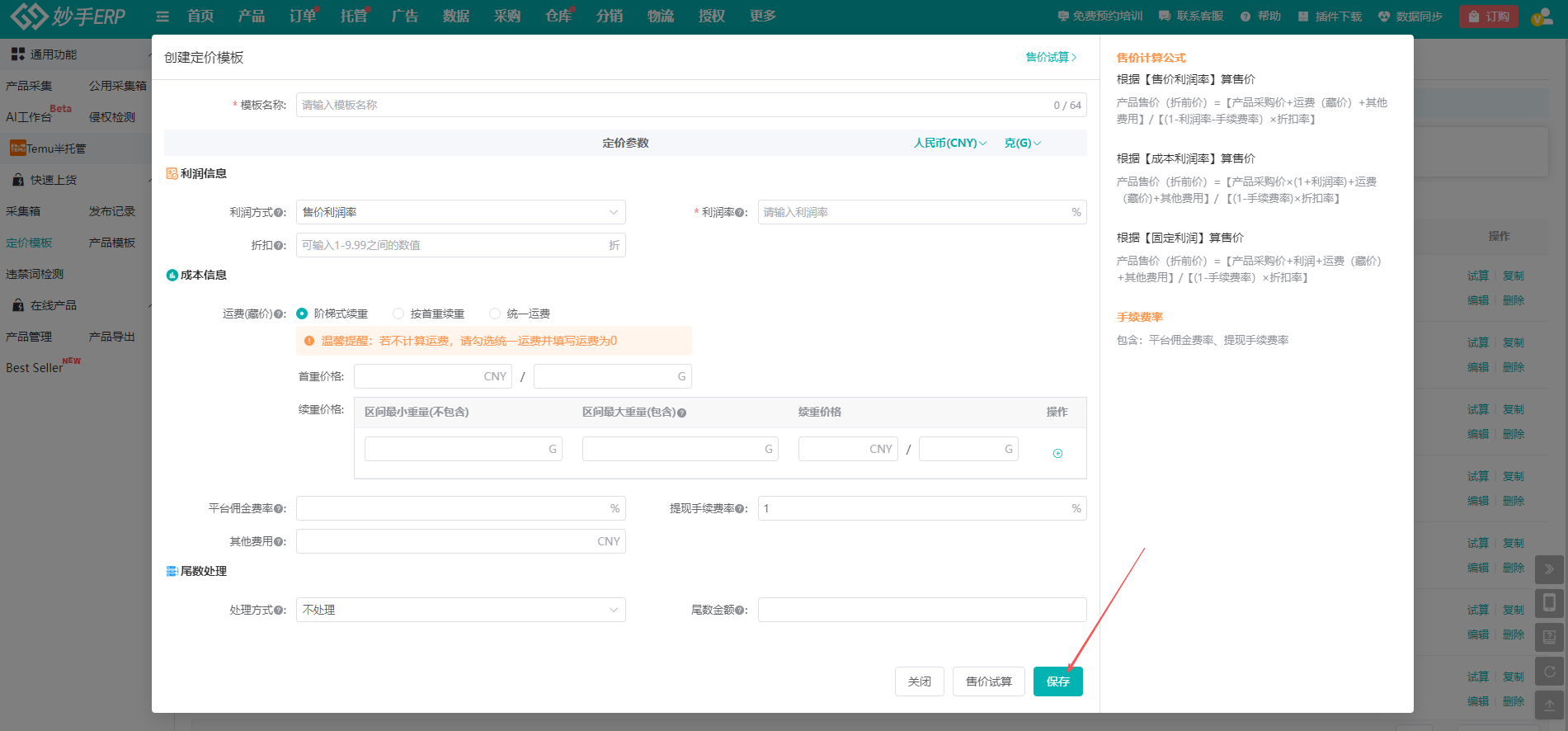
Task: Expand the 处理方式 dropdown showing 不处理
Action: (460, 610)
